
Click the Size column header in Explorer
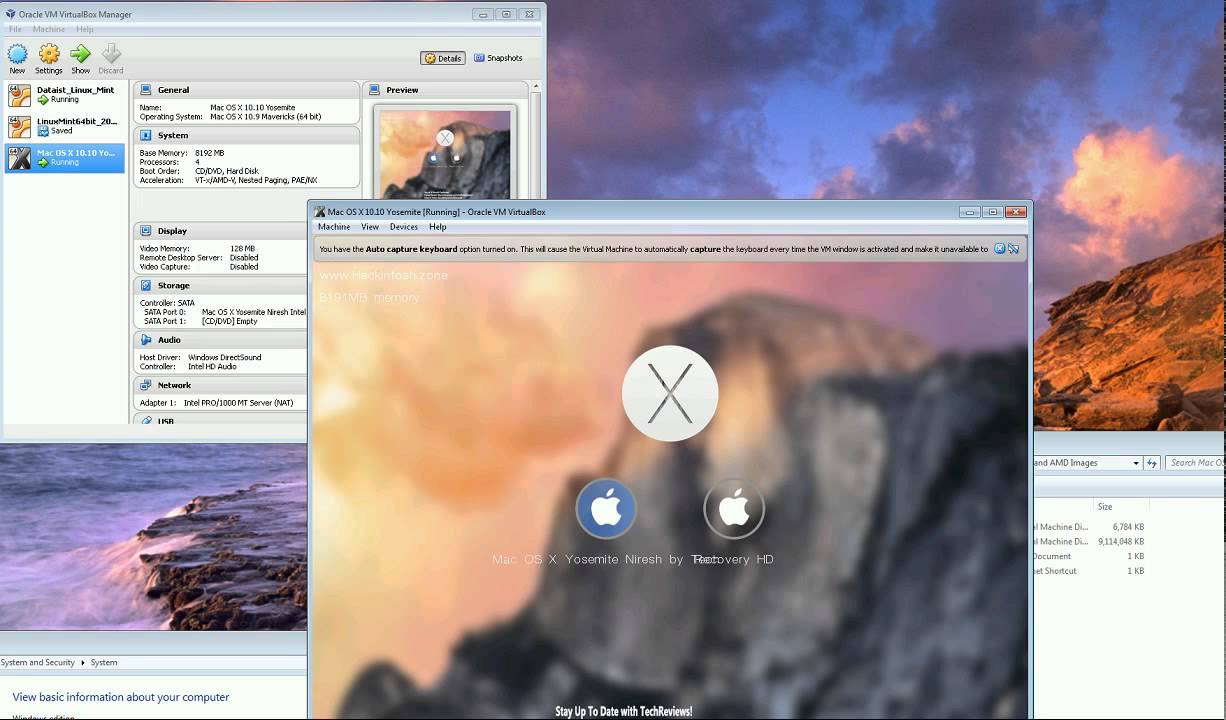tap(1104, 507)
